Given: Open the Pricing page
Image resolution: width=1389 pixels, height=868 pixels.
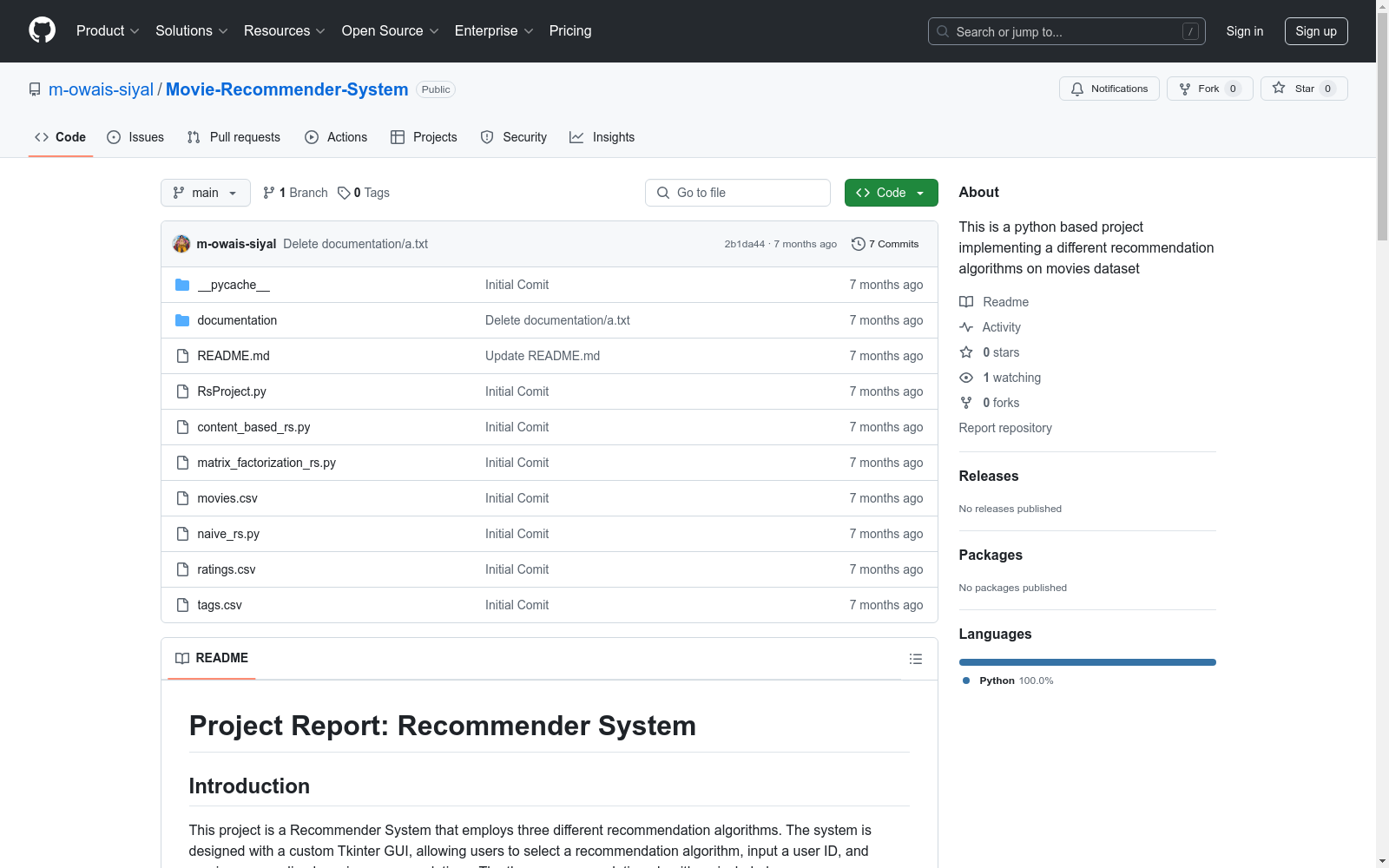Looking at the screenshot, I should pyautogui.click(x=570, y=31).
